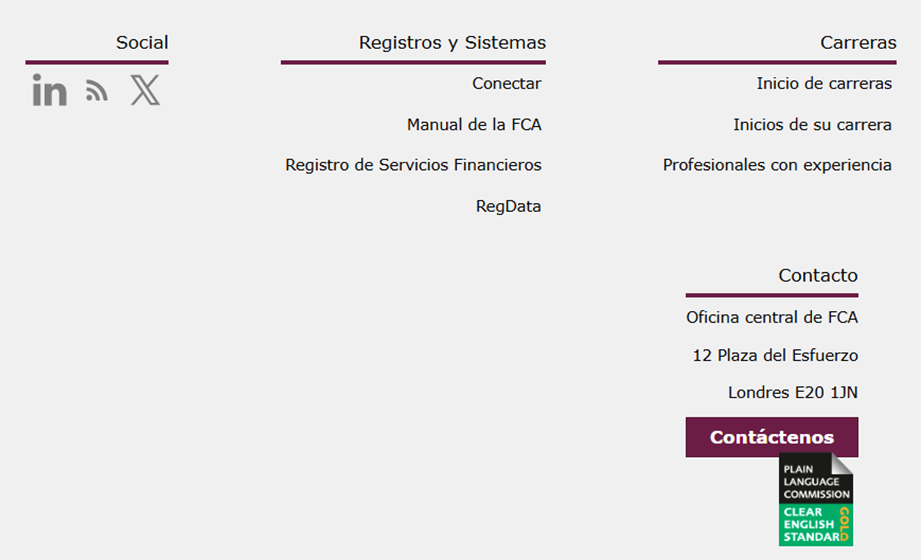Click Inicios de su carrera

(x=812, y=125)
